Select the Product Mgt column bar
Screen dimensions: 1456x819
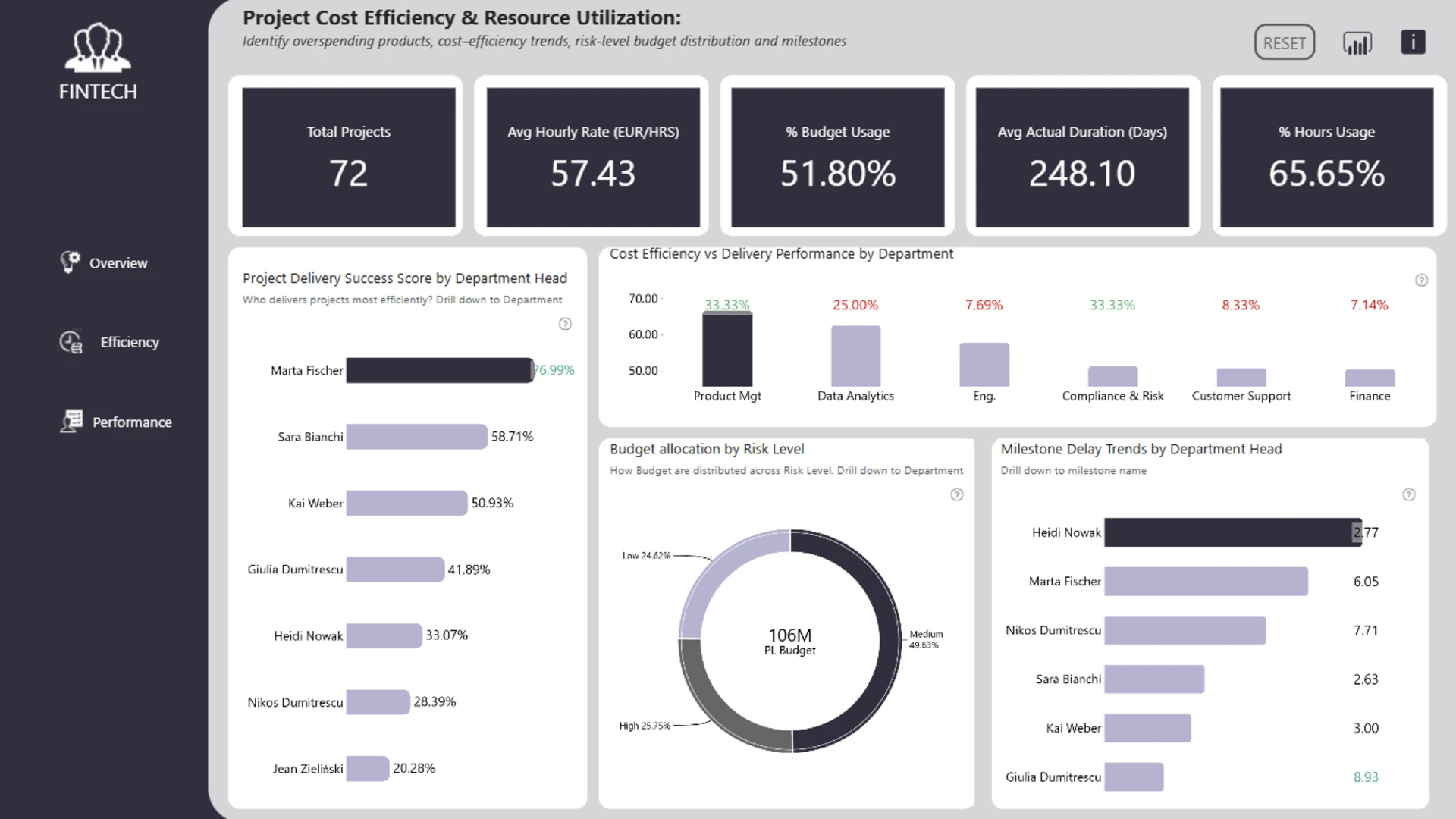727,350
